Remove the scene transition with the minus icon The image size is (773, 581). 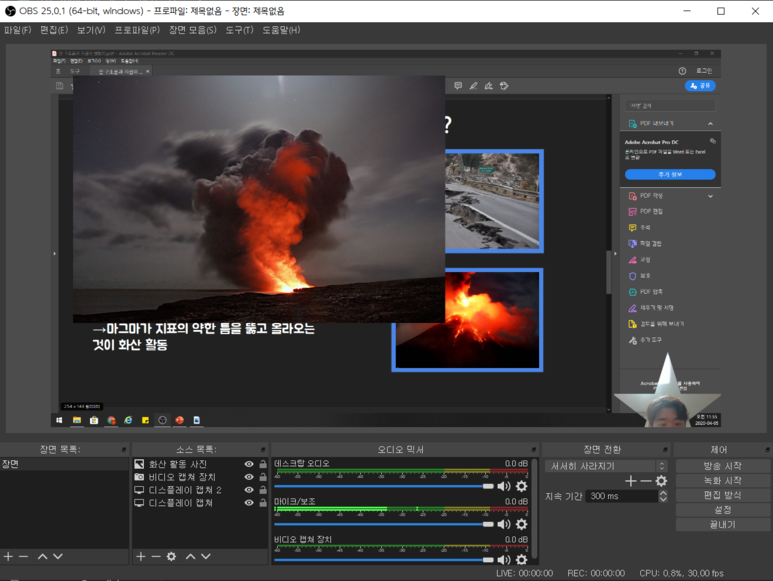pyautogui.click(x=646, y=481)
